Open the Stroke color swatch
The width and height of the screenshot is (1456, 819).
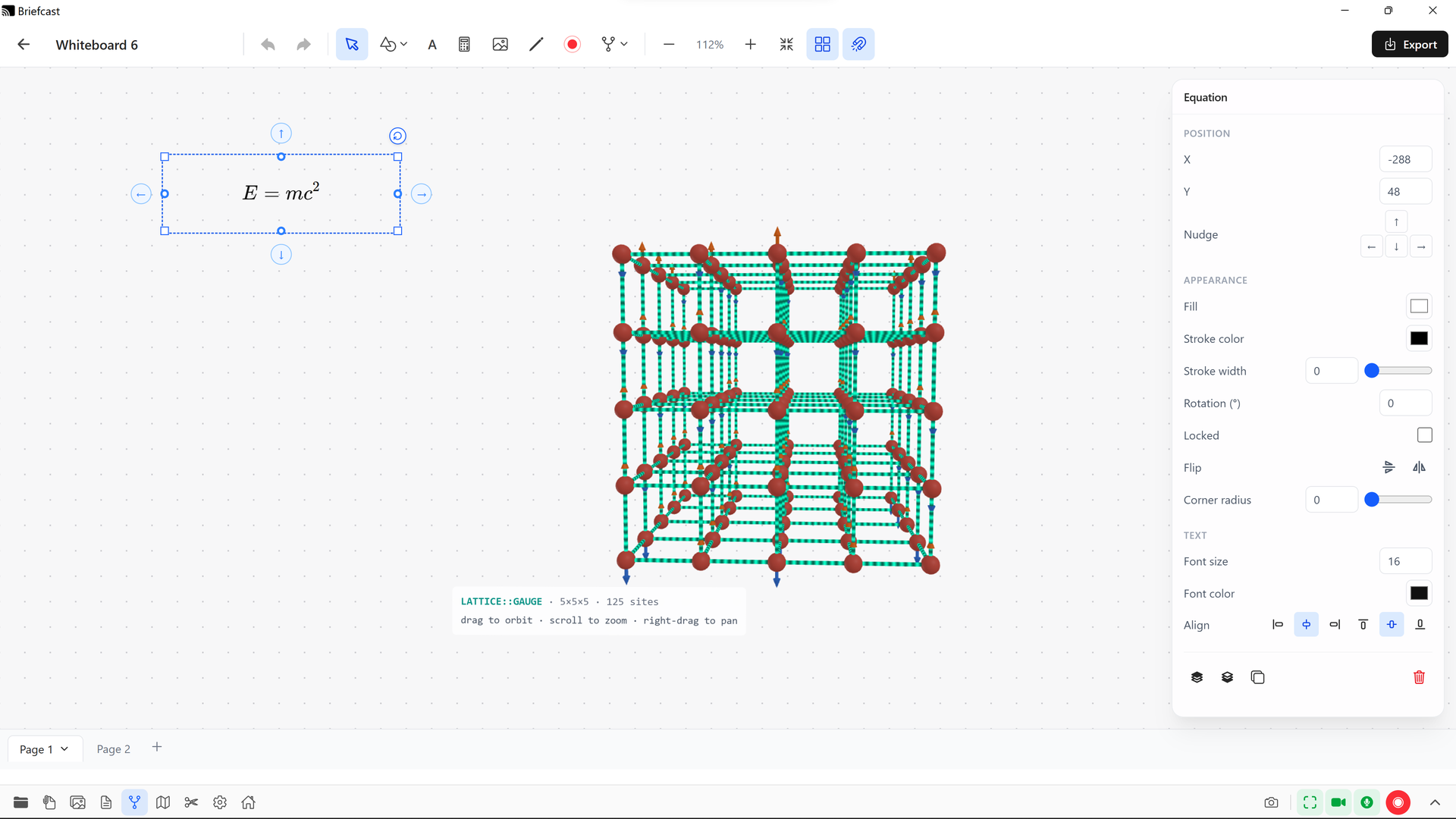1419,339
